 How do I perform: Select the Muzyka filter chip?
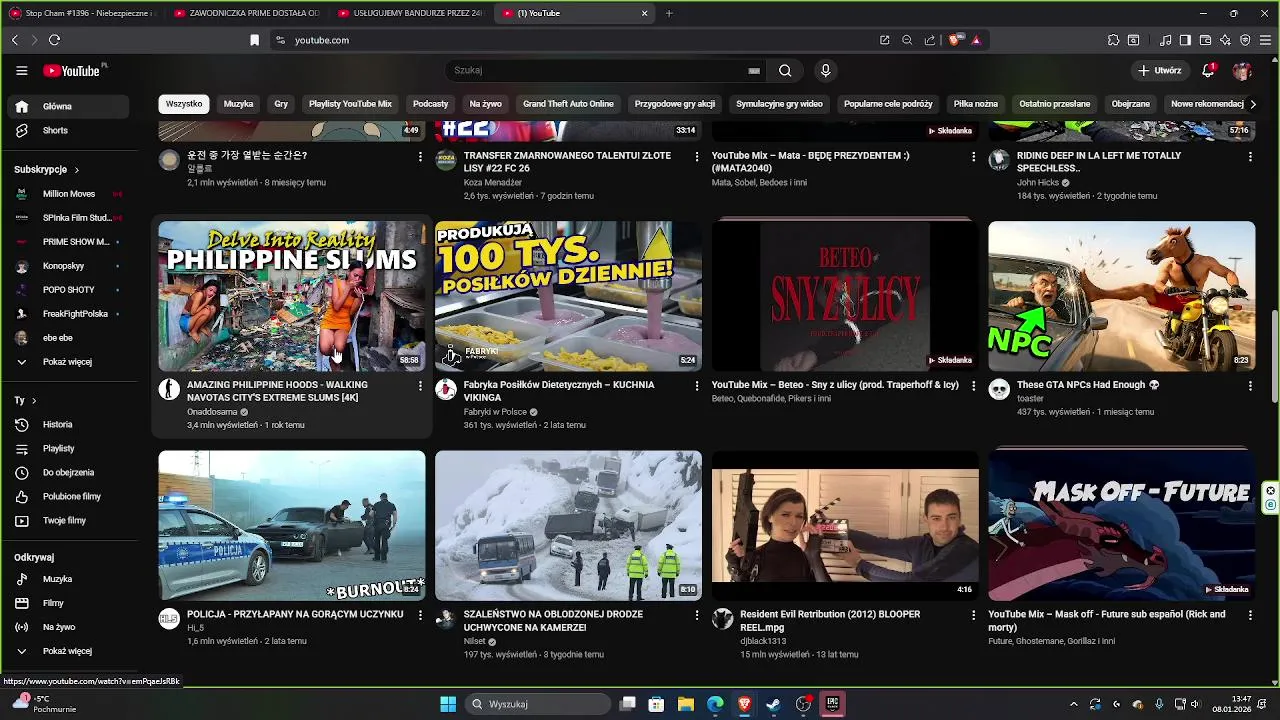click(238, 104)
